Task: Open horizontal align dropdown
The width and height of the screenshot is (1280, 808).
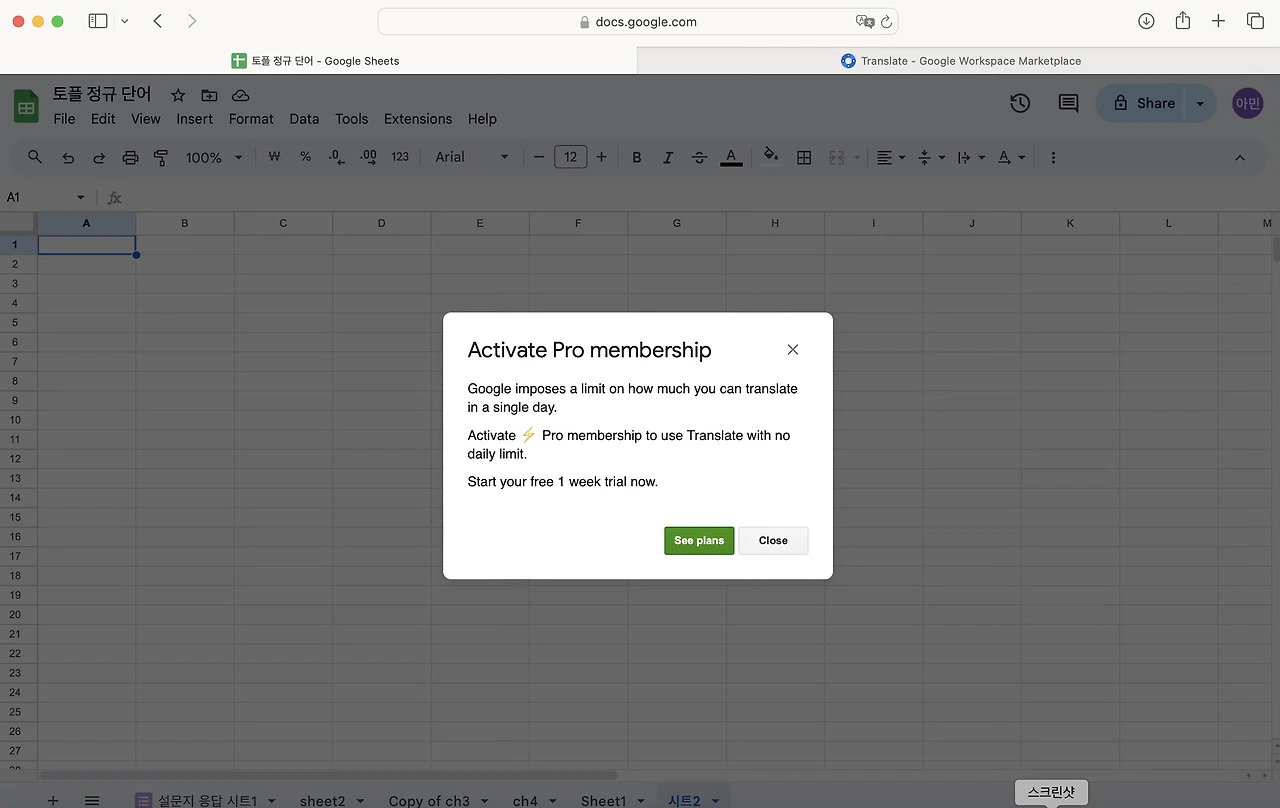Action: [x=891, y=157]
